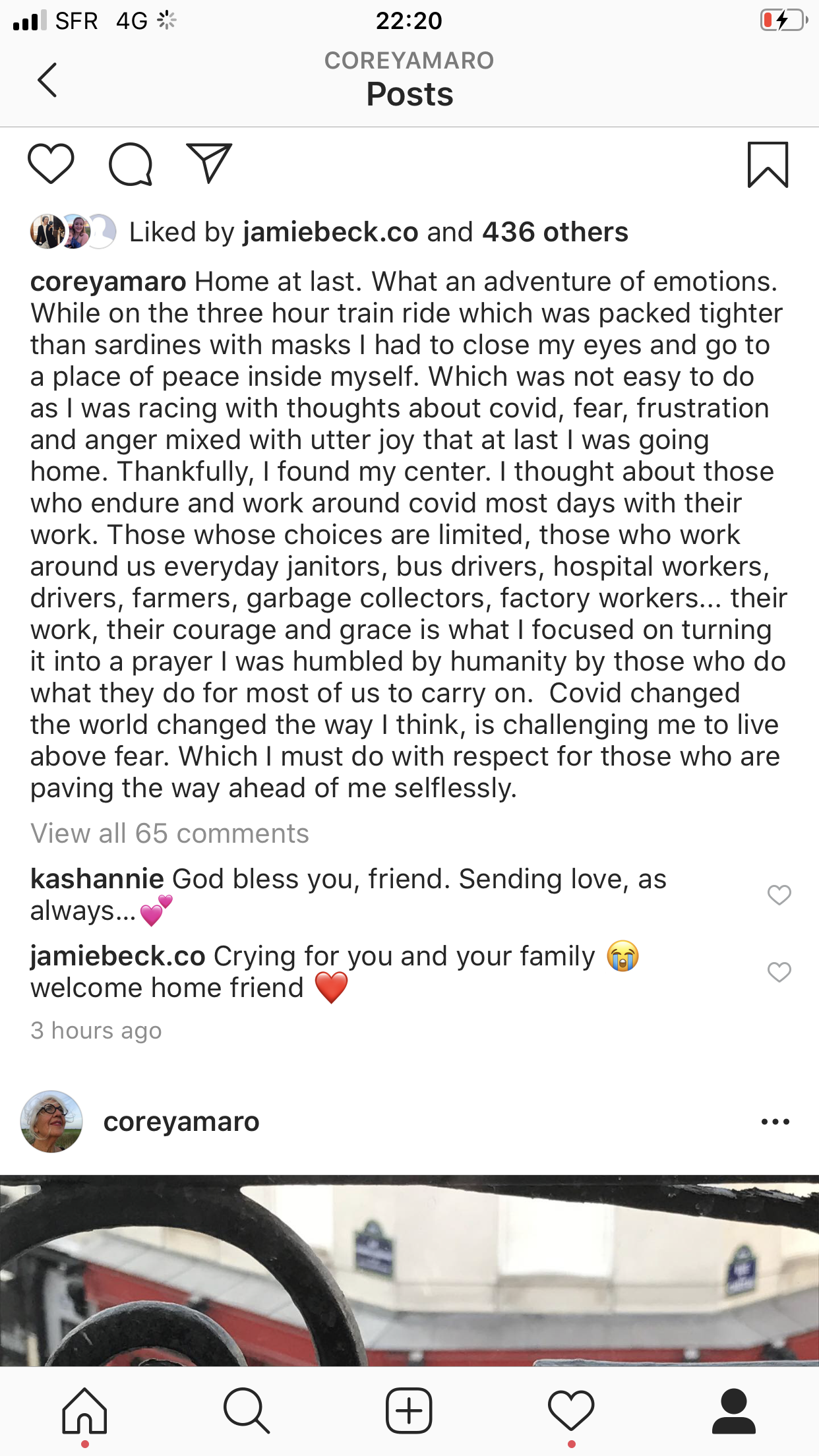Like jamiebeck.co's comment heart

click(x=779, y=972)
